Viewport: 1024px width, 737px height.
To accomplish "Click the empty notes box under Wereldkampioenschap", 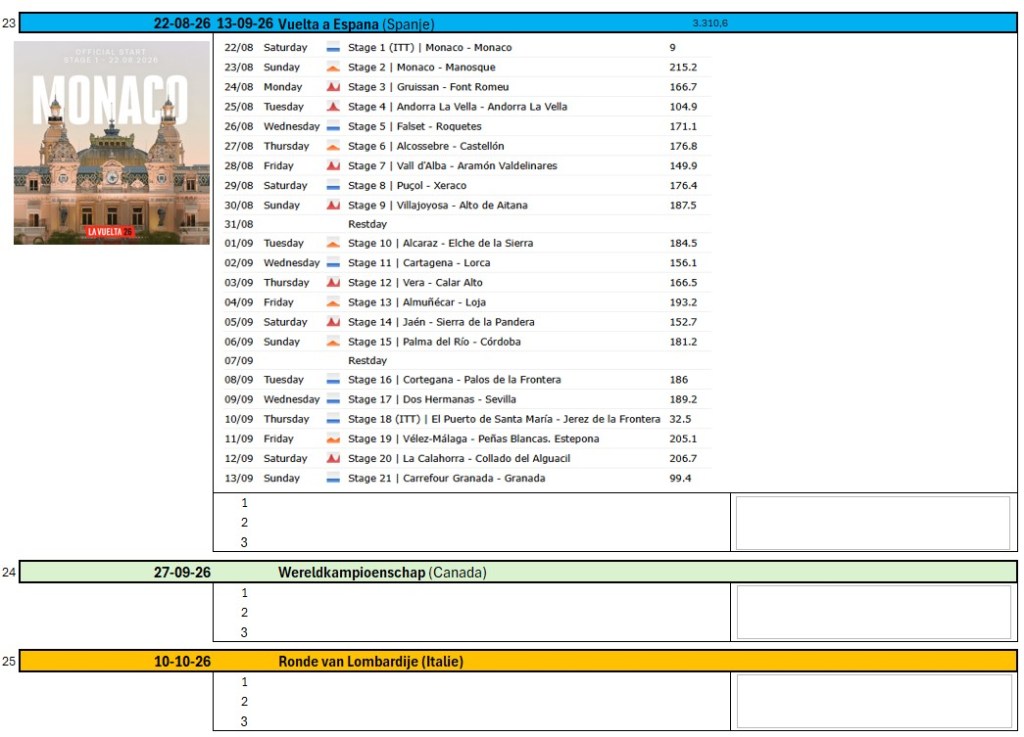I will tap(873, 612).
